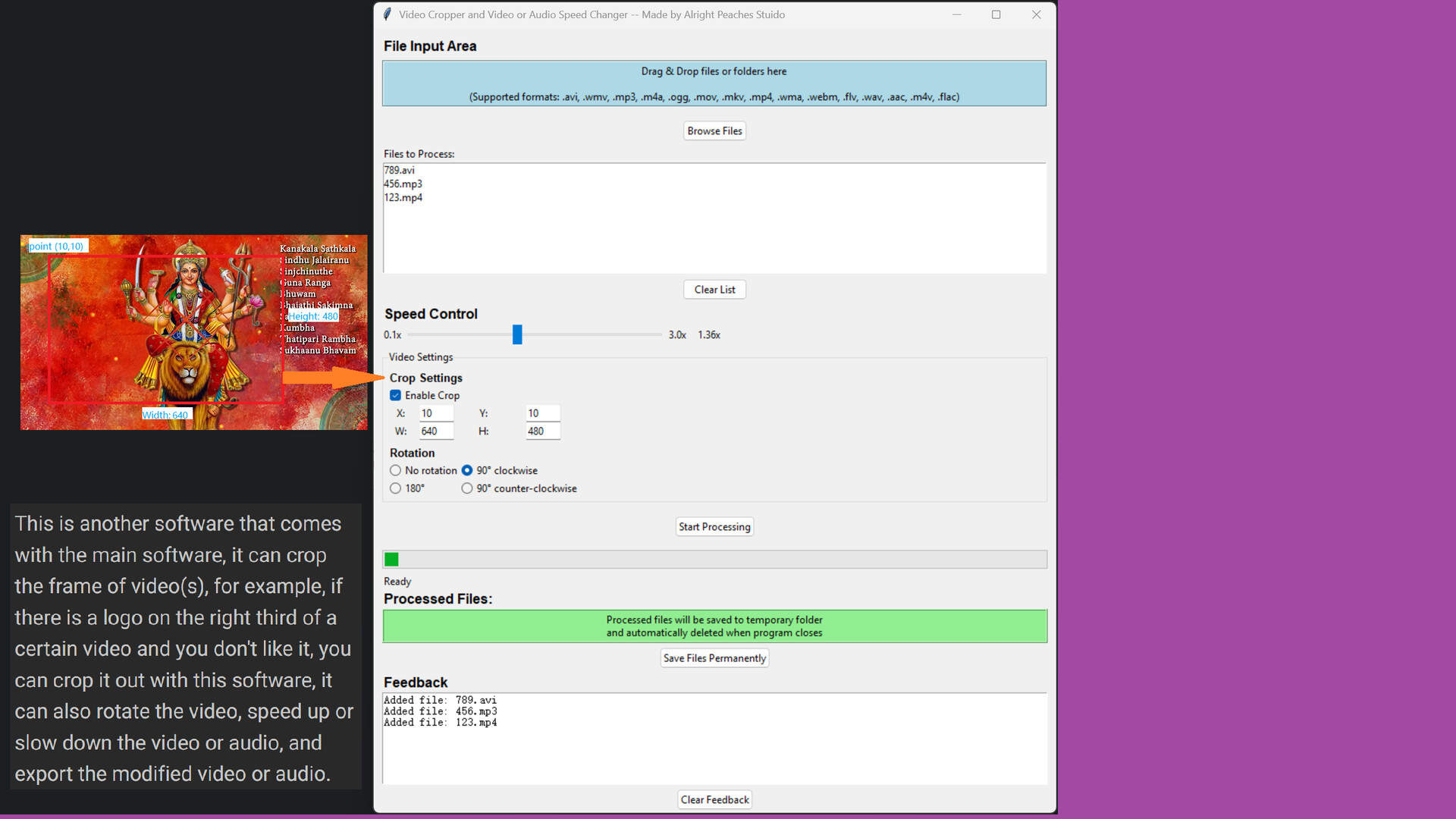This screenshot has width=1456, height=819.
Task: Uncheck the Enable Crop checkbox
Action: click(396, 395)
